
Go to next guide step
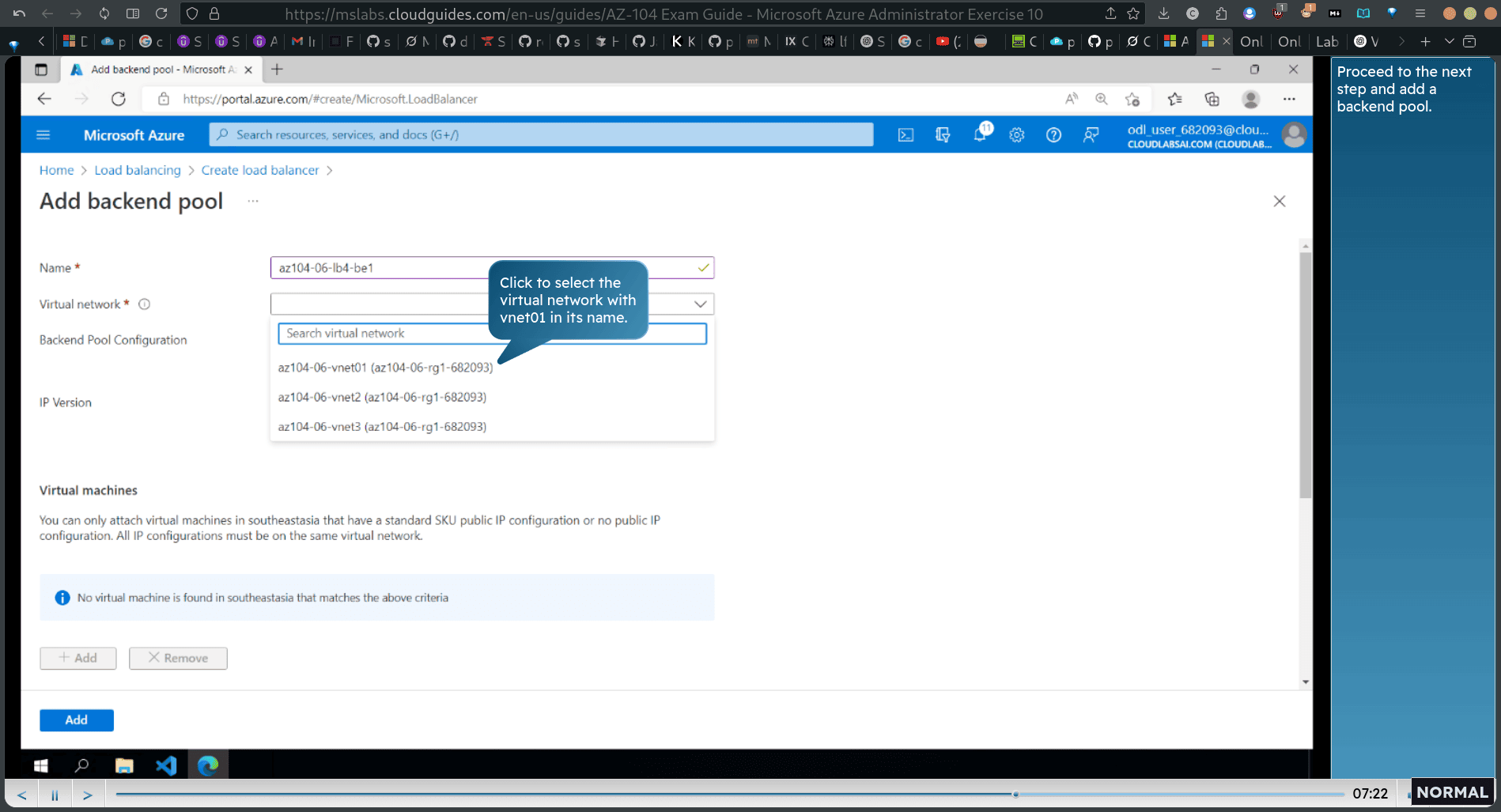[88, 795]
